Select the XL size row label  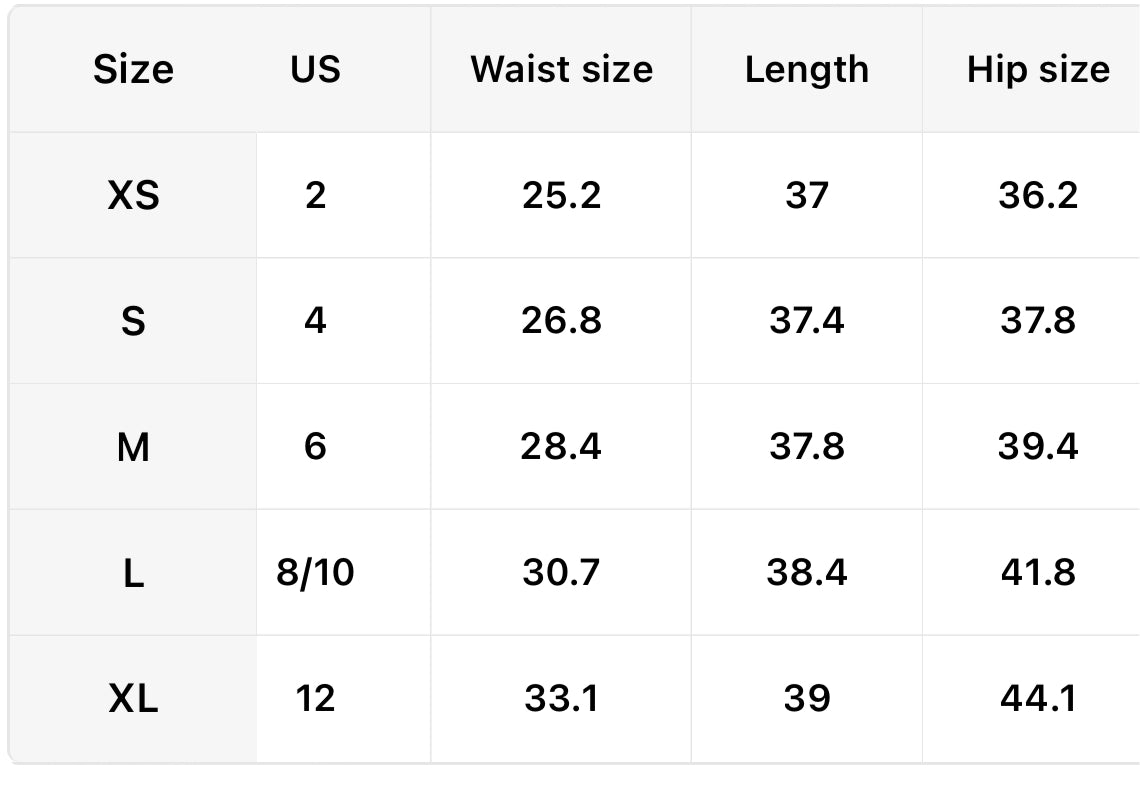point(133,699)
